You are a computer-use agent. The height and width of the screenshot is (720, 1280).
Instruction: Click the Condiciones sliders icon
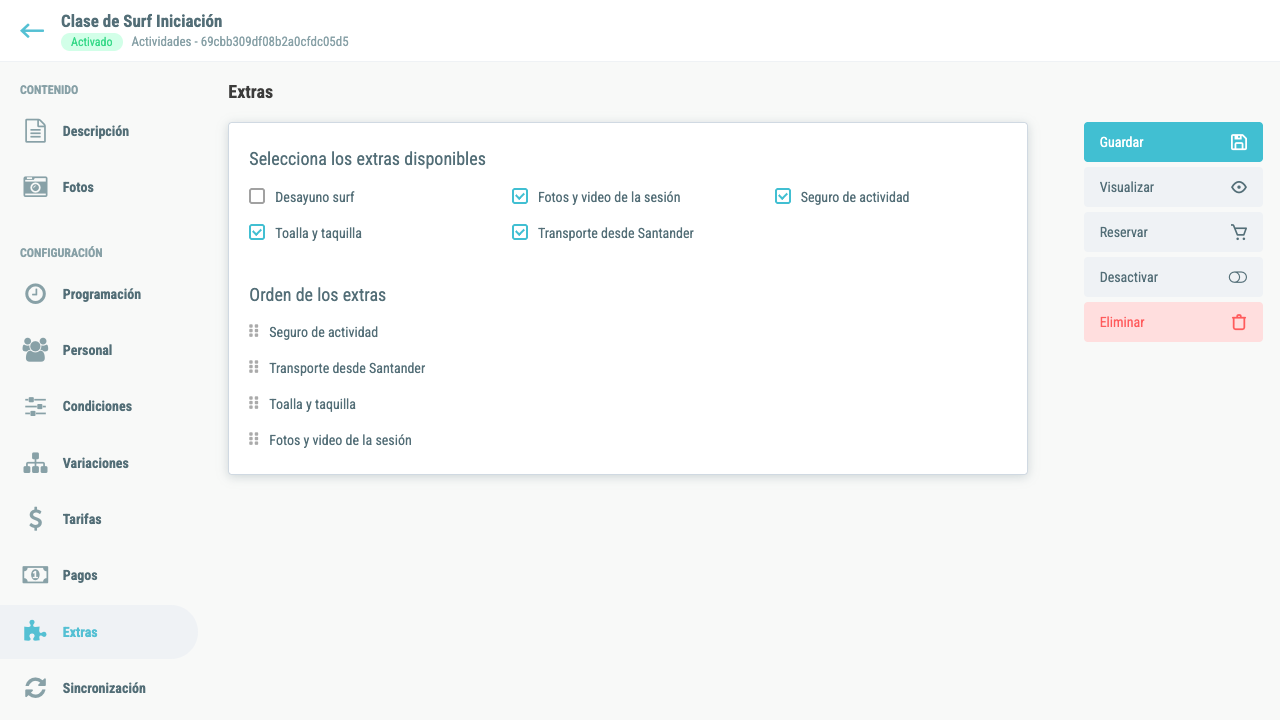35,406
